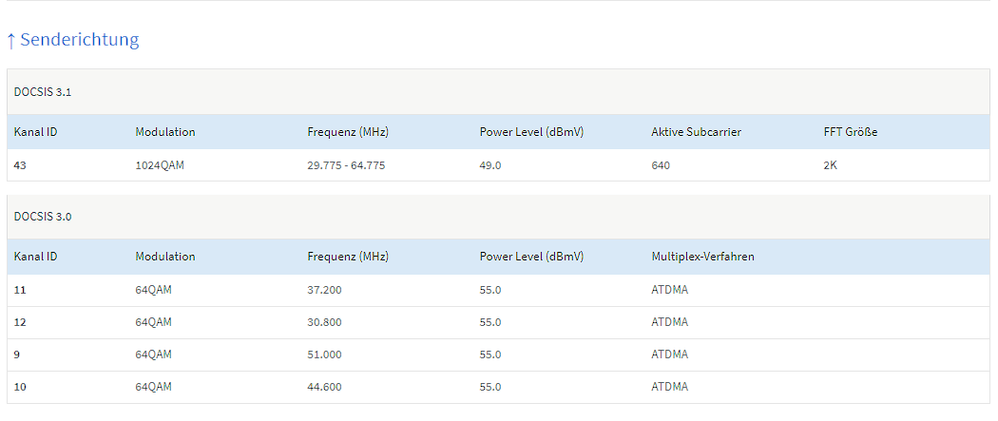Screen dimensions: 998x421
Task: Click frequency range 29.775 - 64.775
Action: (x=346, y=165)
